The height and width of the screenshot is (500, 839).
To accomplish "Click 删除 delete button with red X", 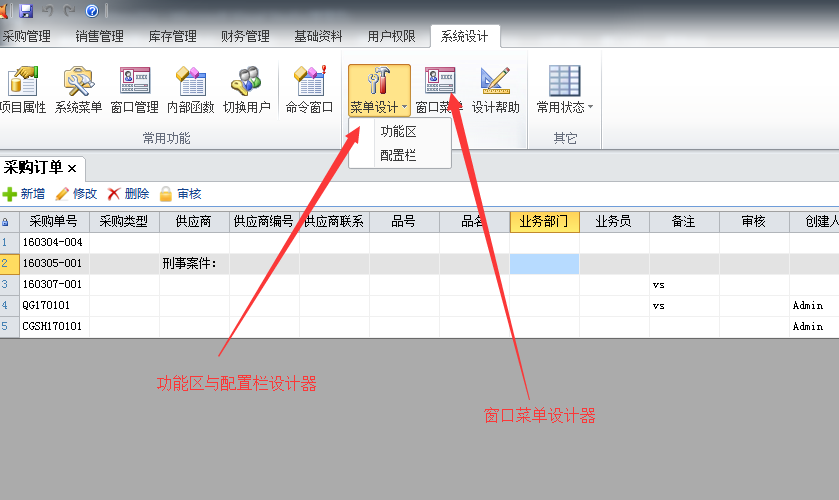I will 128,194.
